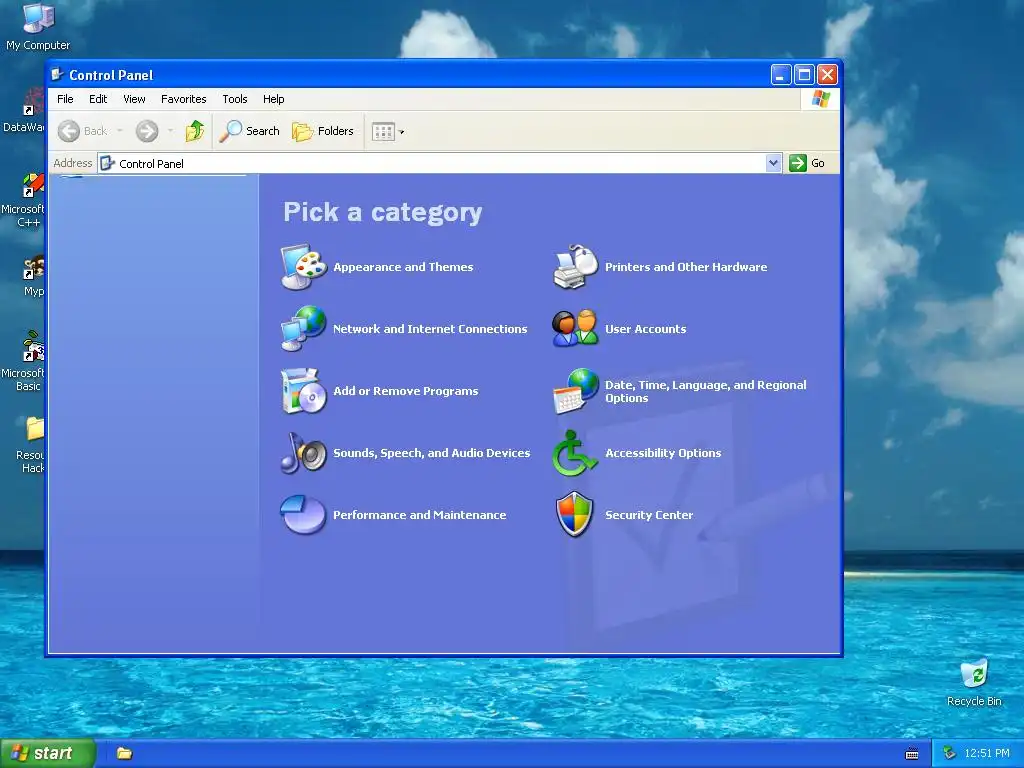
Task: Select the My Computer desktop icon
Action: click(38, 27)
